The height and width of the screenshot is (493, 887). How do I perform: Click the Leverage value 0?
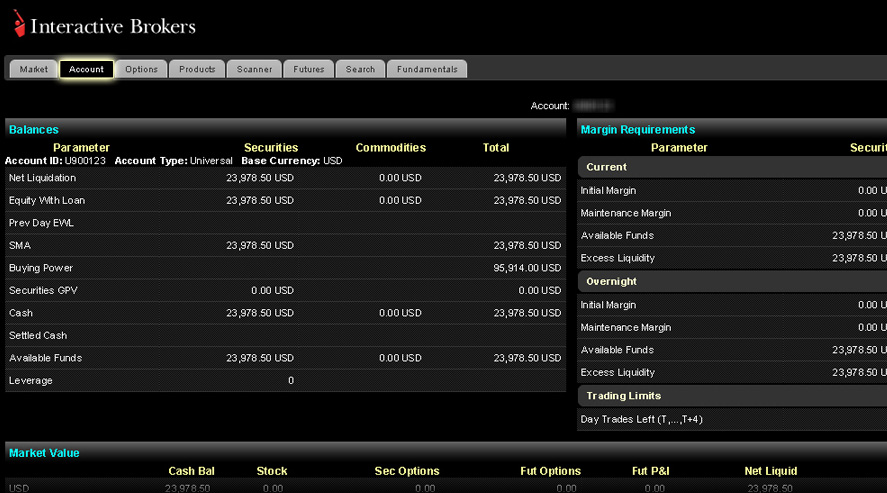291,380
